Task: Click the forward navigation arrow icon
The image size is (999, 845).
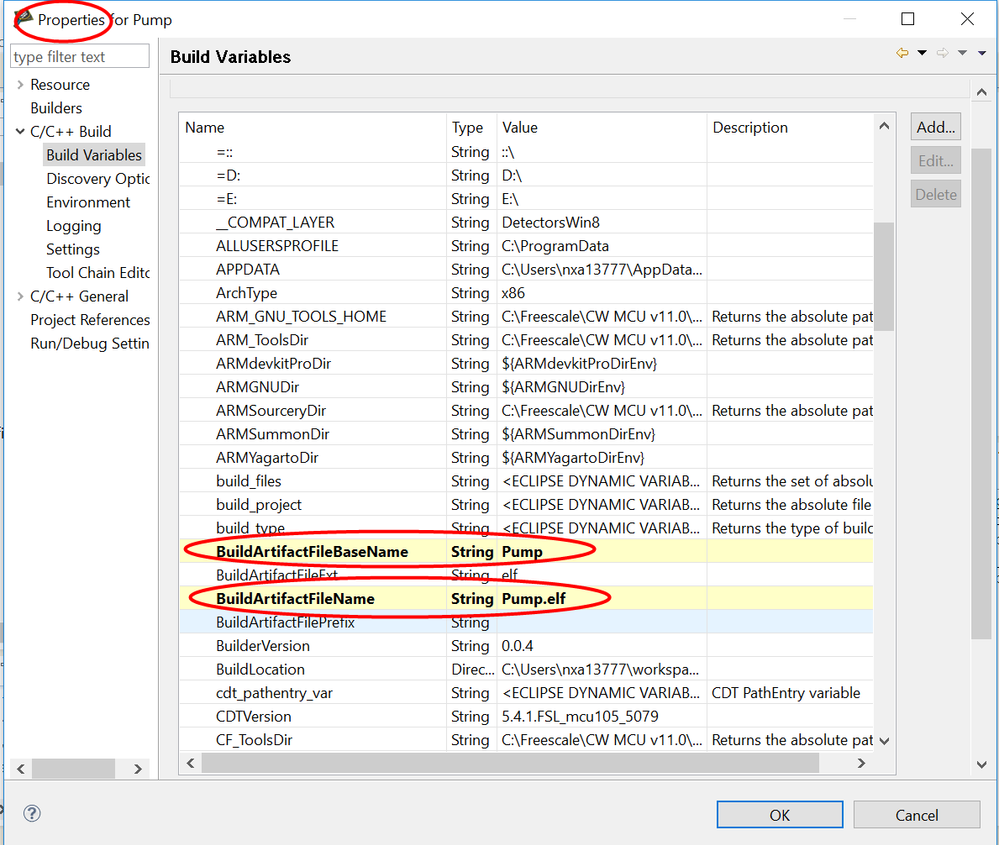Action: (942, 53)
